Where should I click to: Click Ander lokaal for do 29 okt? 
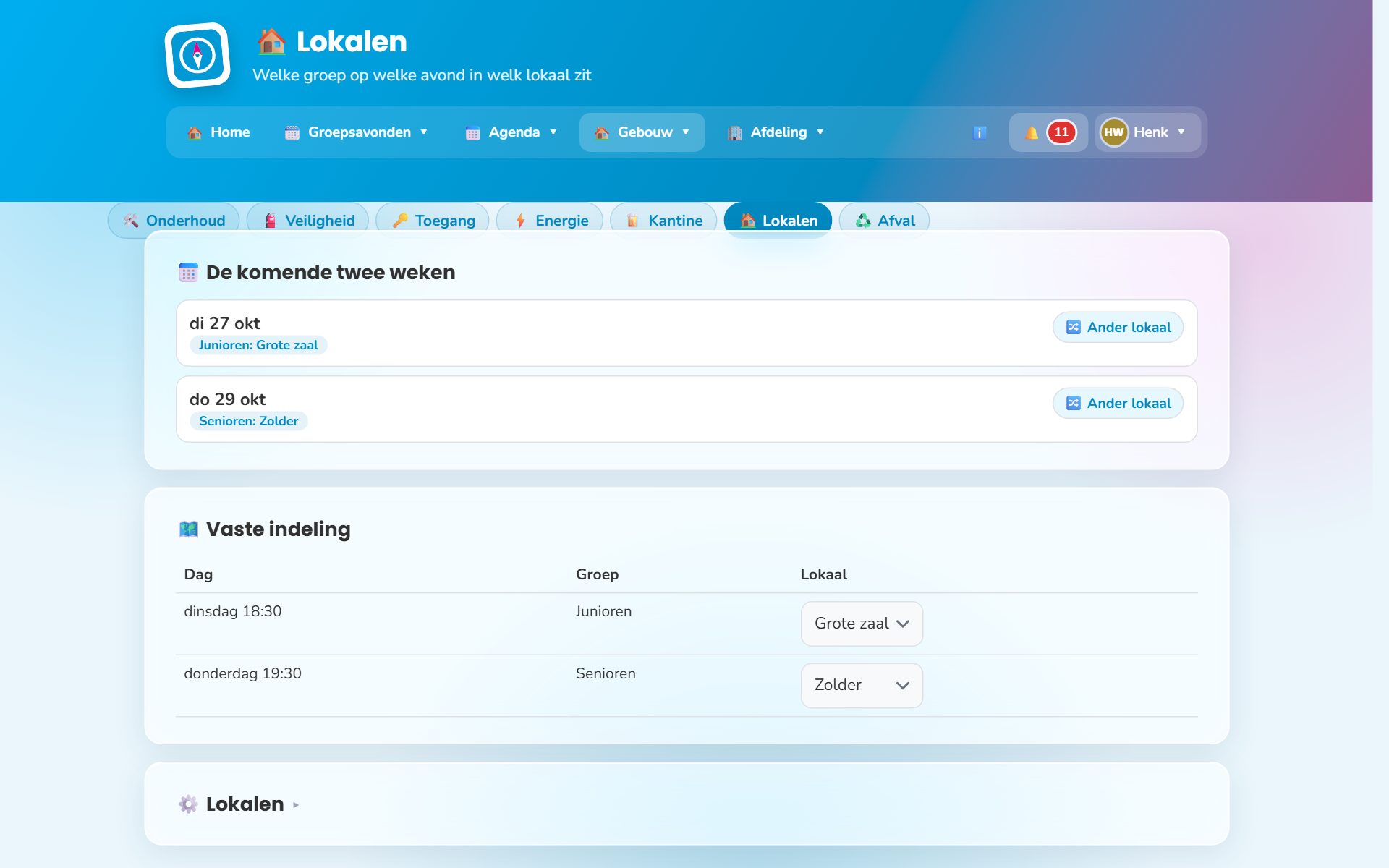pos(1118,404)
